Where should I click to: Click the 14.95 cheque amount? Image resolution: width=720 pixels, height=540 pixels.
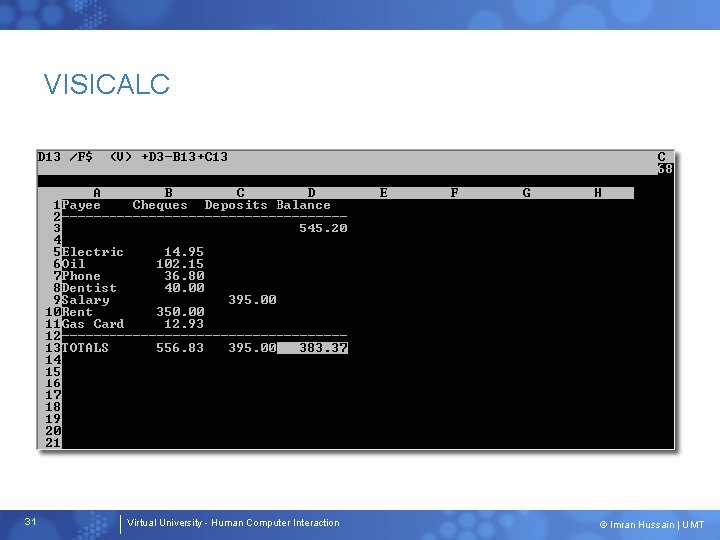point(184,252)
